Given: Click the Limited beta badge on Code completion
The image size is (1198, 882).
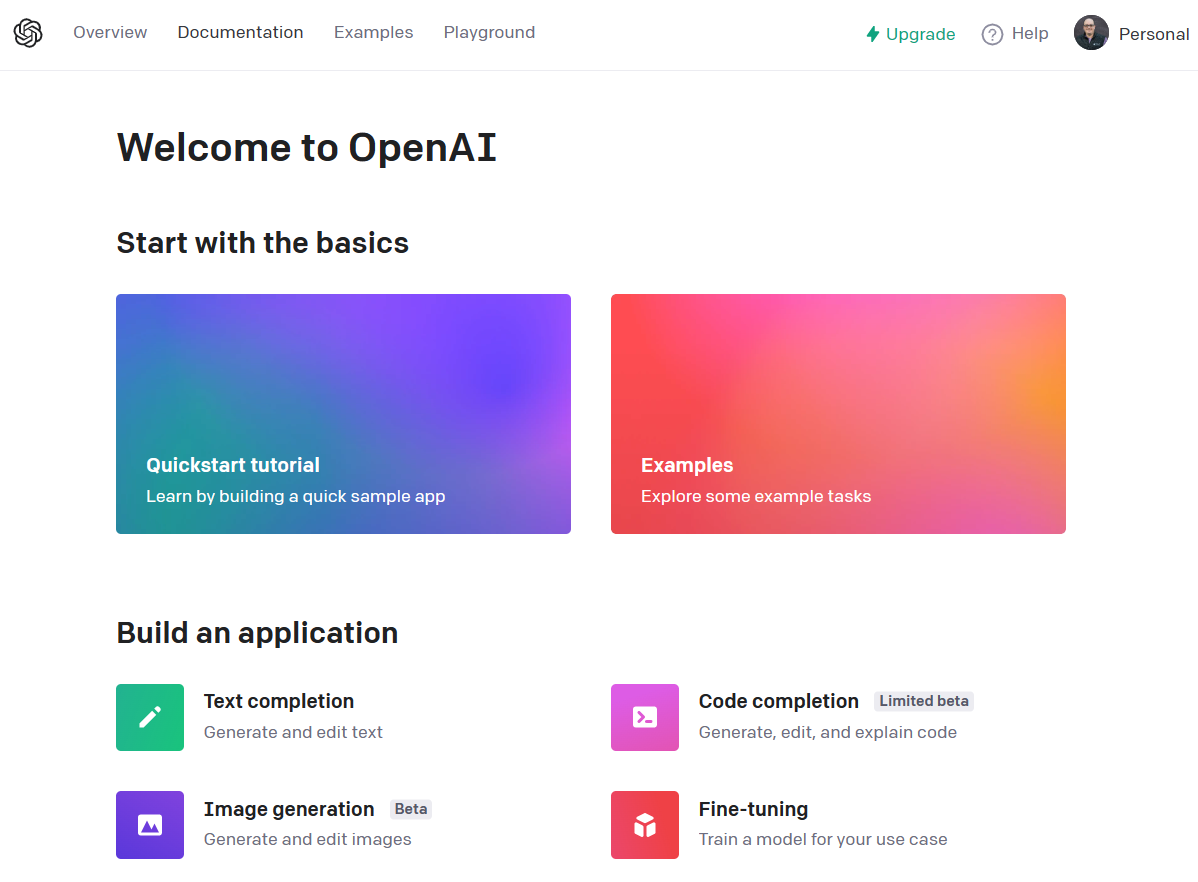Looking at the screenshot, I should pyautogui.click(x=923, y=701).
